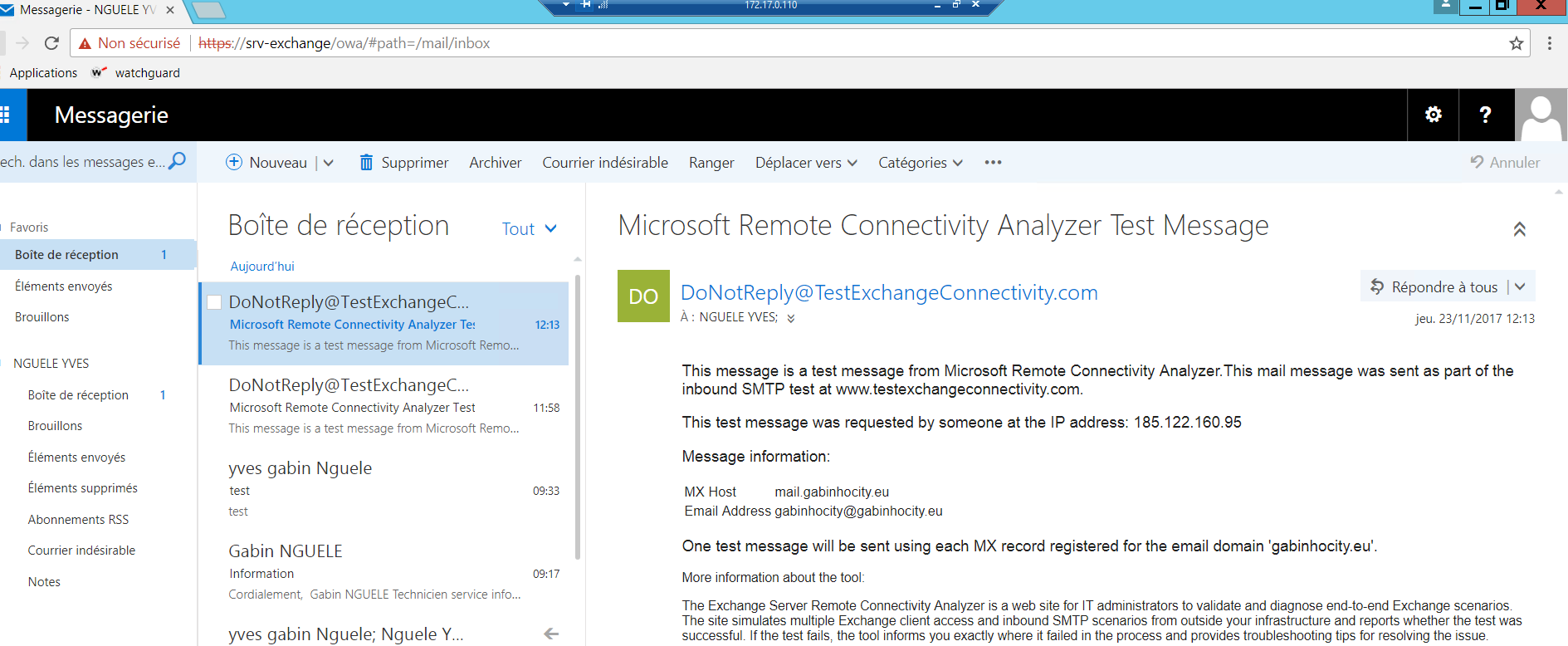
Task: Open the Éléments supprimés folder
Action: click(82, 488)
